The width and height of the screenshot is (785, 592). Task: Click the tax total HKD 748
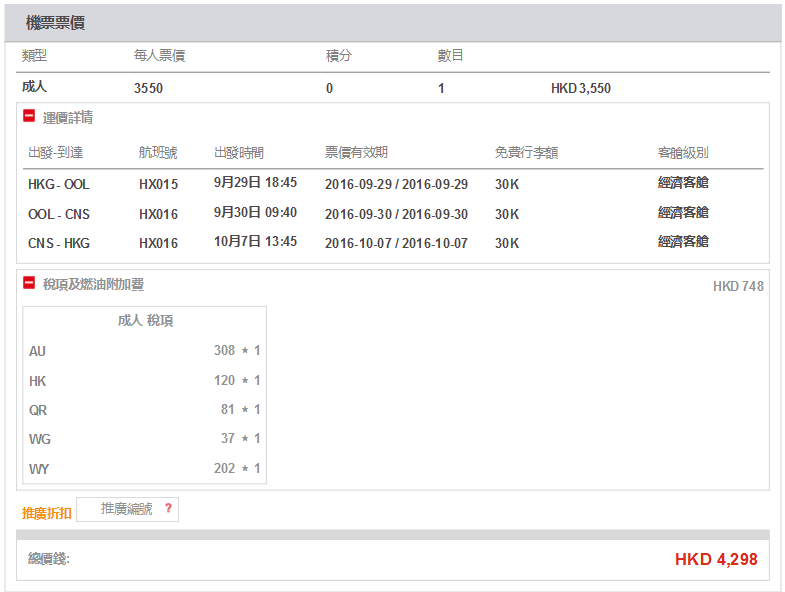[x=738, y=286]
